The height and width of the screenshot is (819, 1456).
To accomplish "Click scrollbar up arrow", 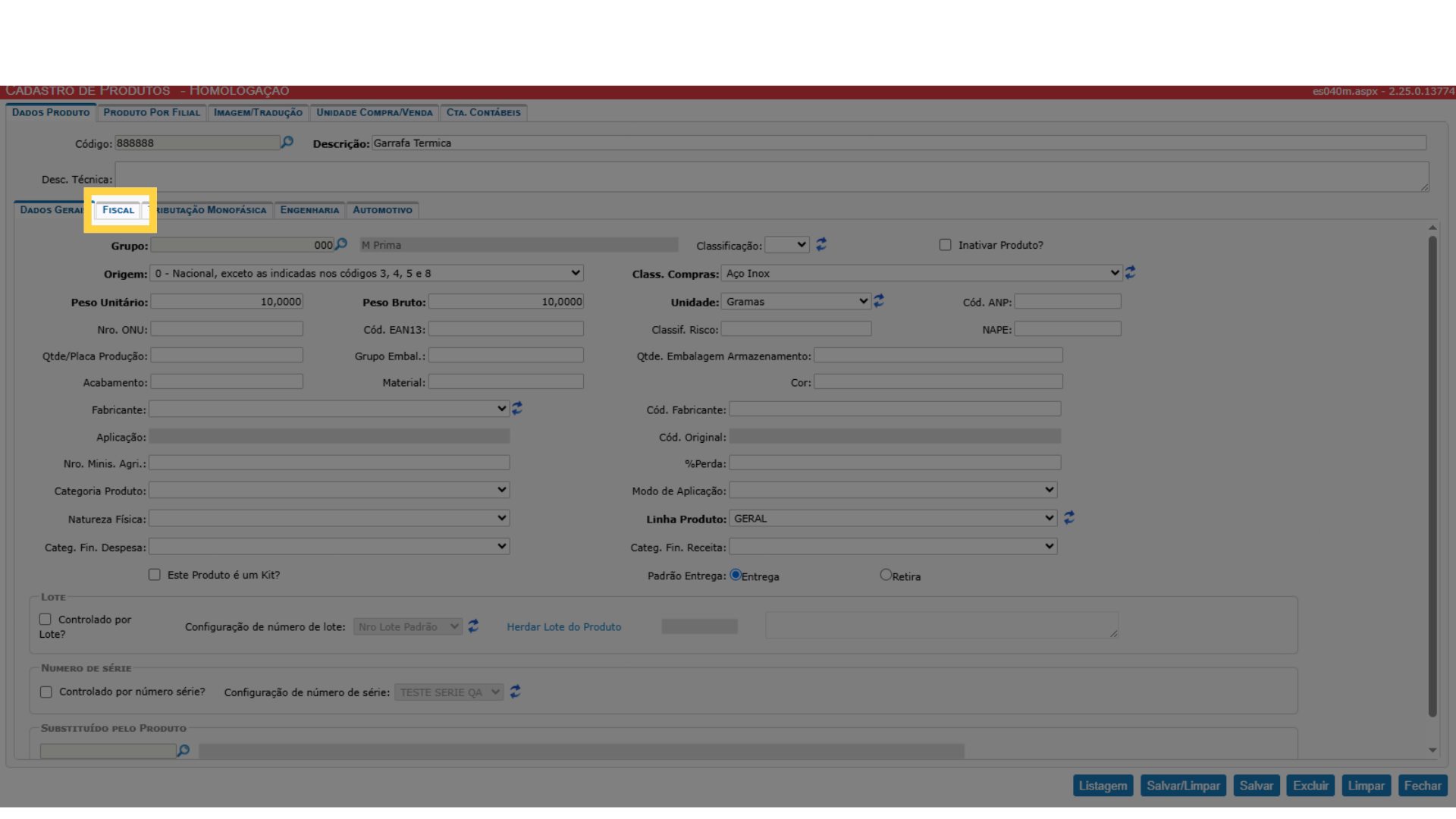I will coord(1432,227).
